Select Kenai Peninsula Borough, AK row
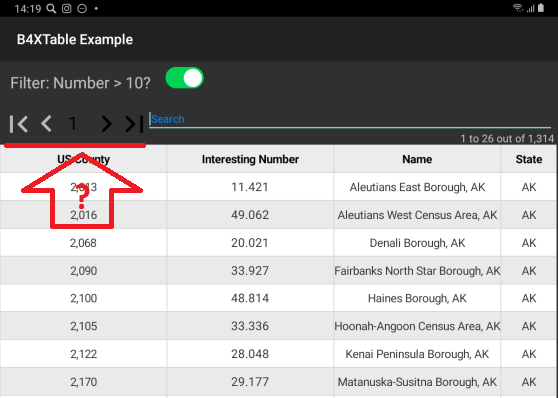The width and height of the screenshot is (558, 398). pos(279,354)
